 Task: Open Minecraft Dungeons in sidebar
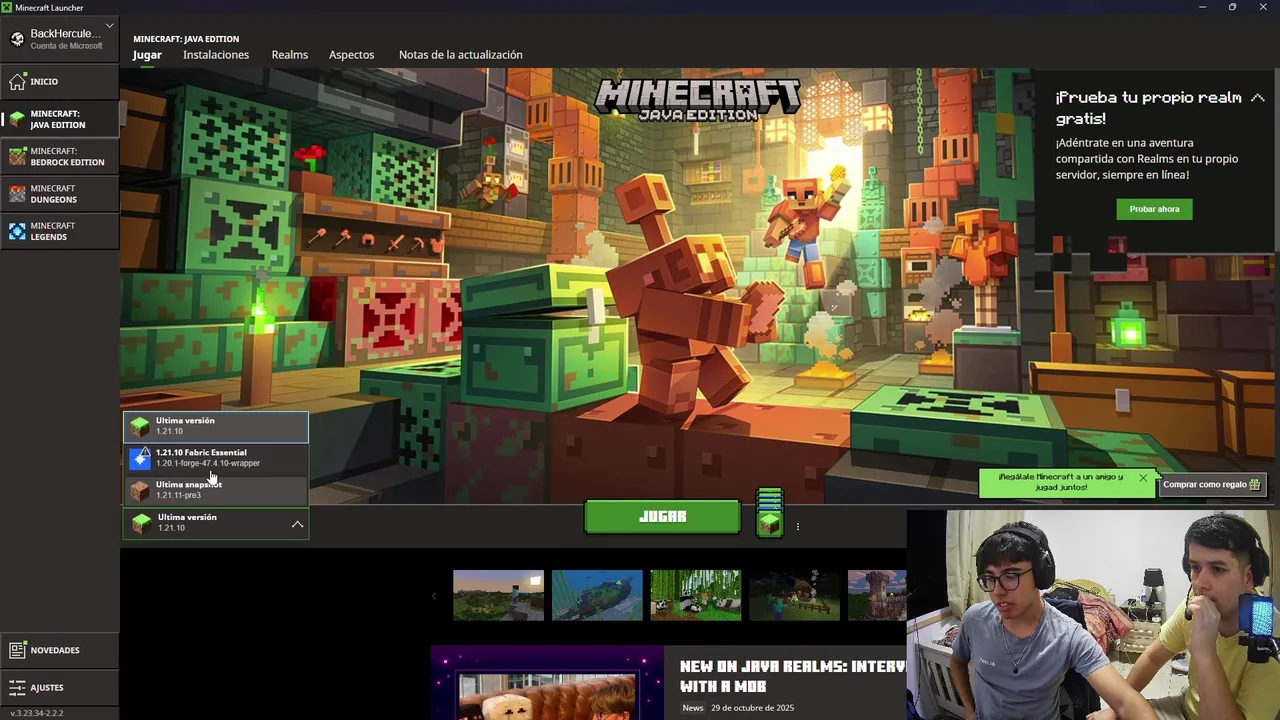(x=60, y=194)
